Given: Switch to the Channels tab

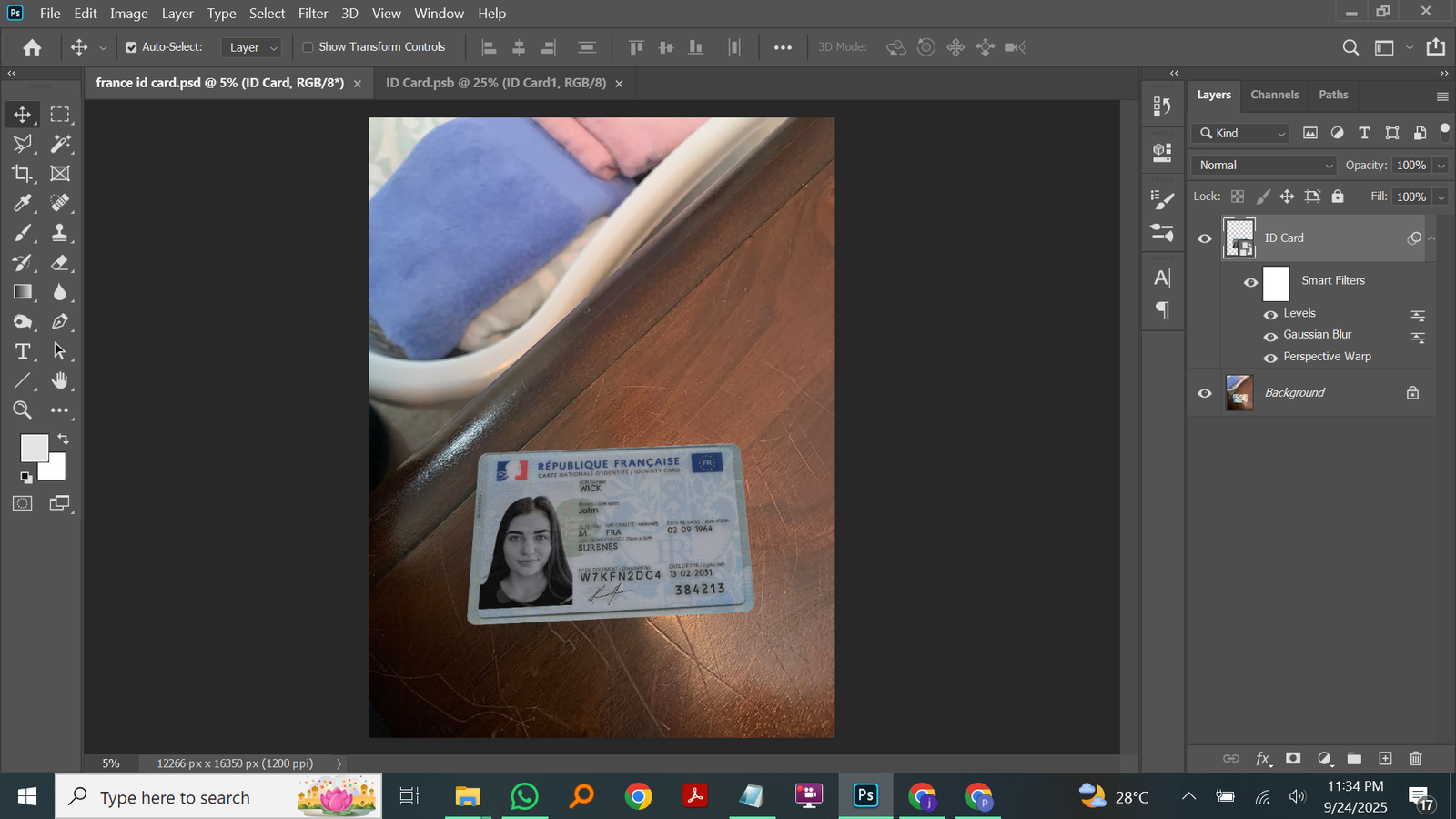Looking at the screenshot, I should [1274, 95].
